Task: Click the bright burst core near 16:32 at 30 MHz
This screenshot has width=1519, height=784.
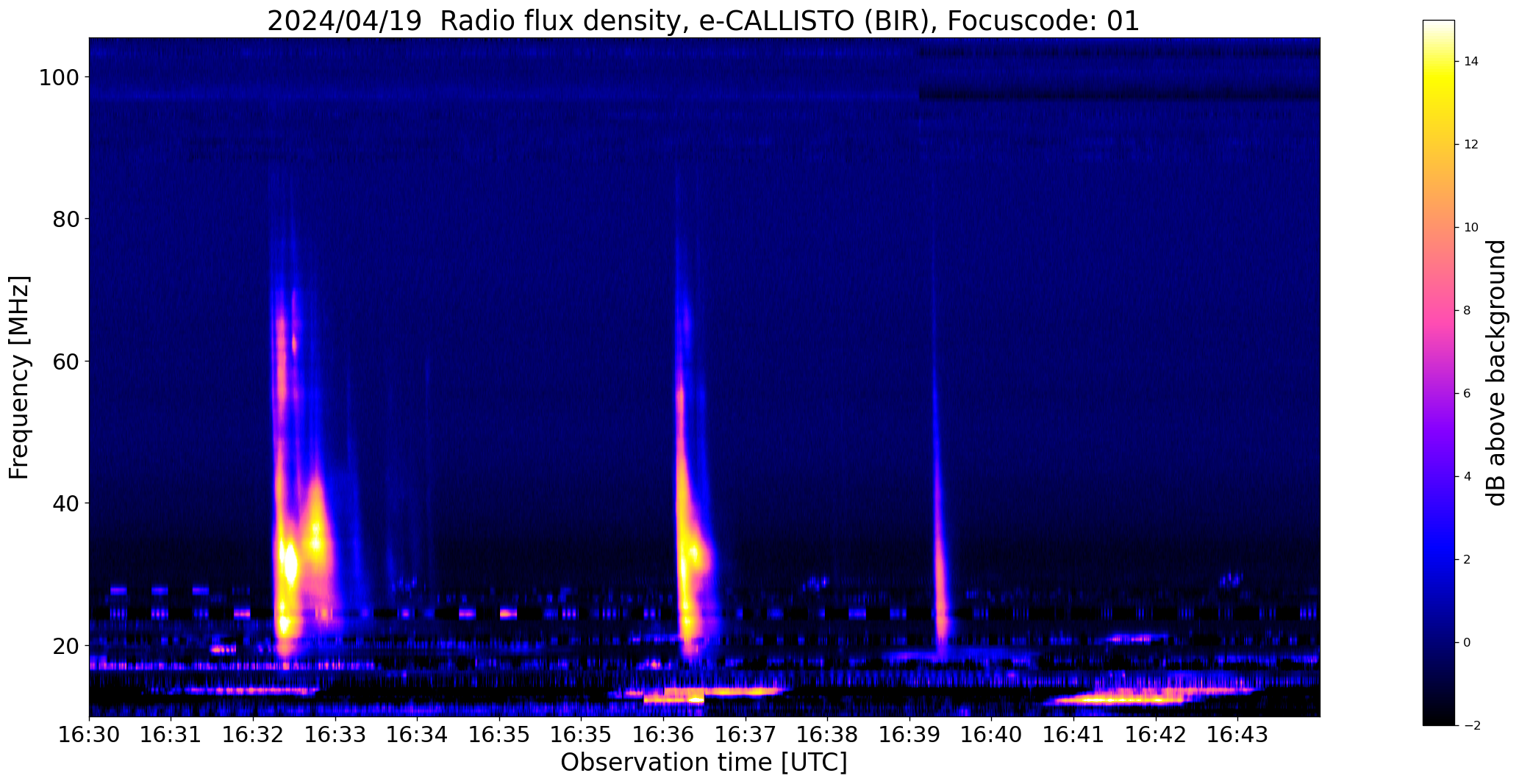Action: (x=290, y=564)
